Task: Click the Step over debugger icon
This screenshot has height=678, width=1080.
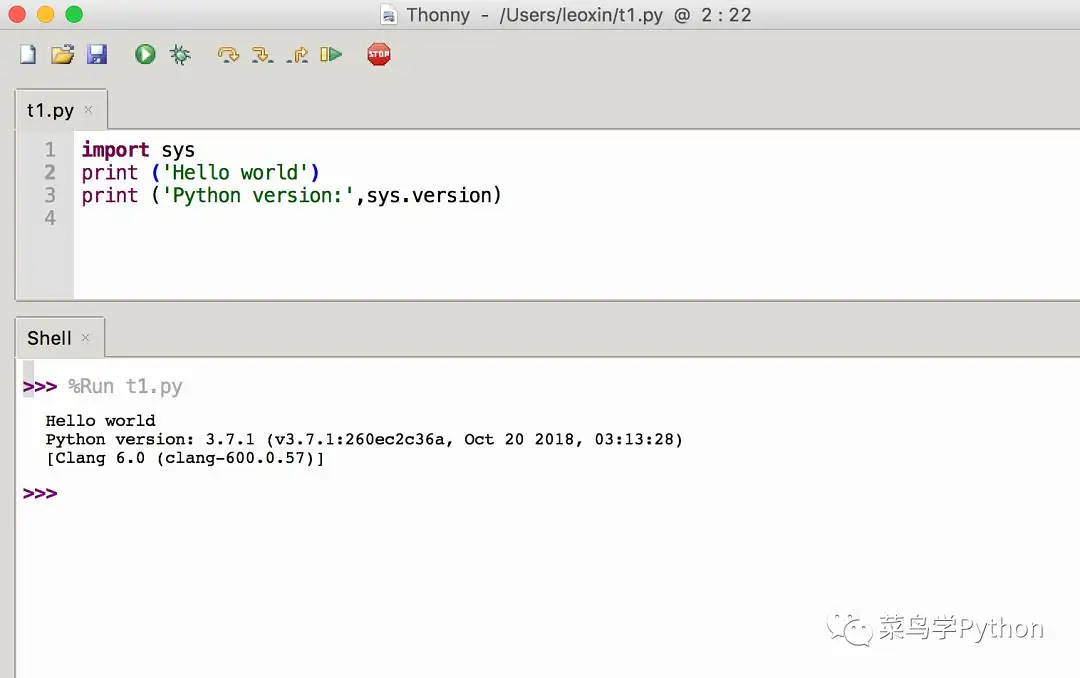Action: click(x=229, y=55)
